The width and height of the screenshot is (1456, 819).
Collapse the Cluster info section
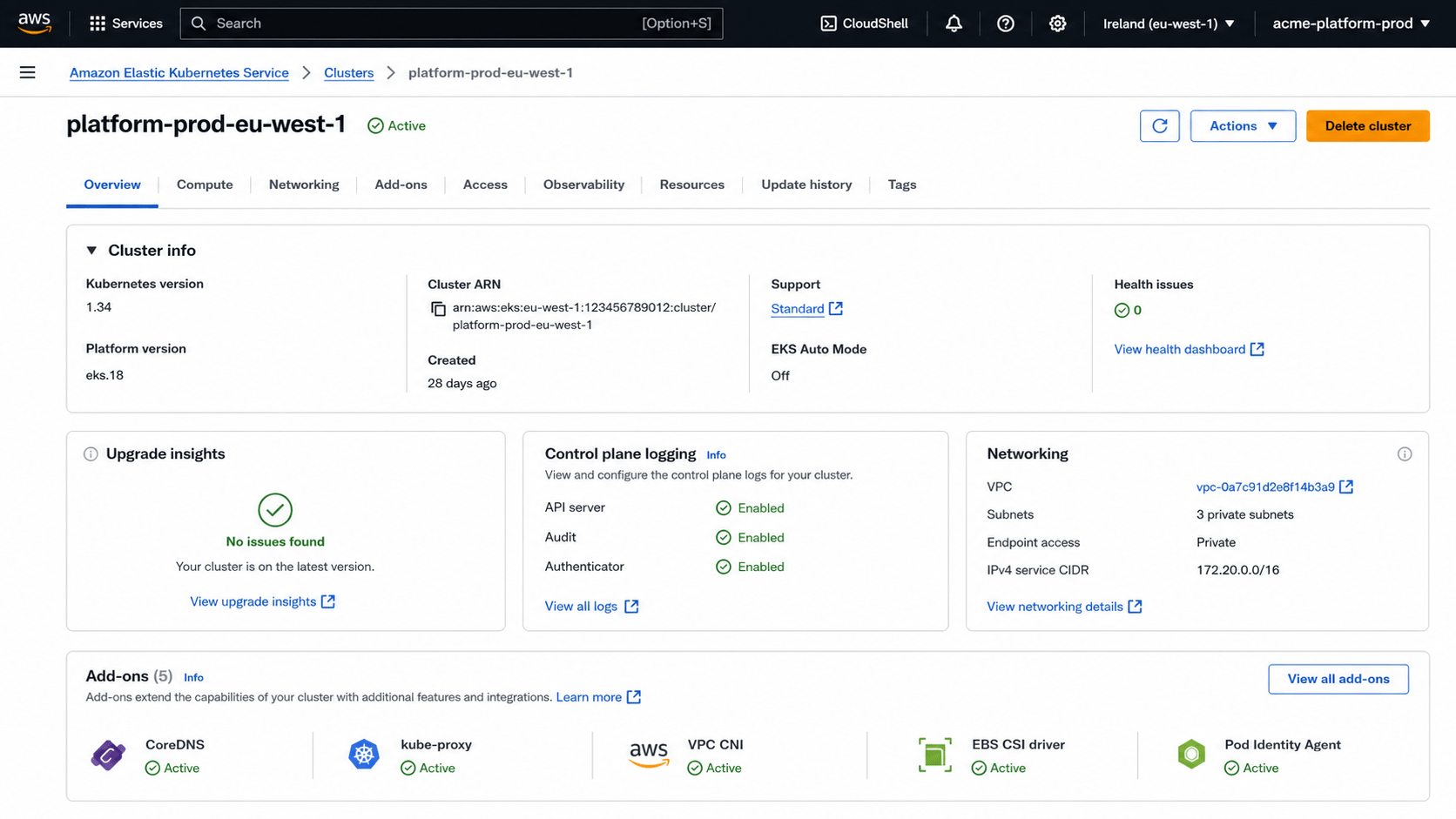coord(91,251)
